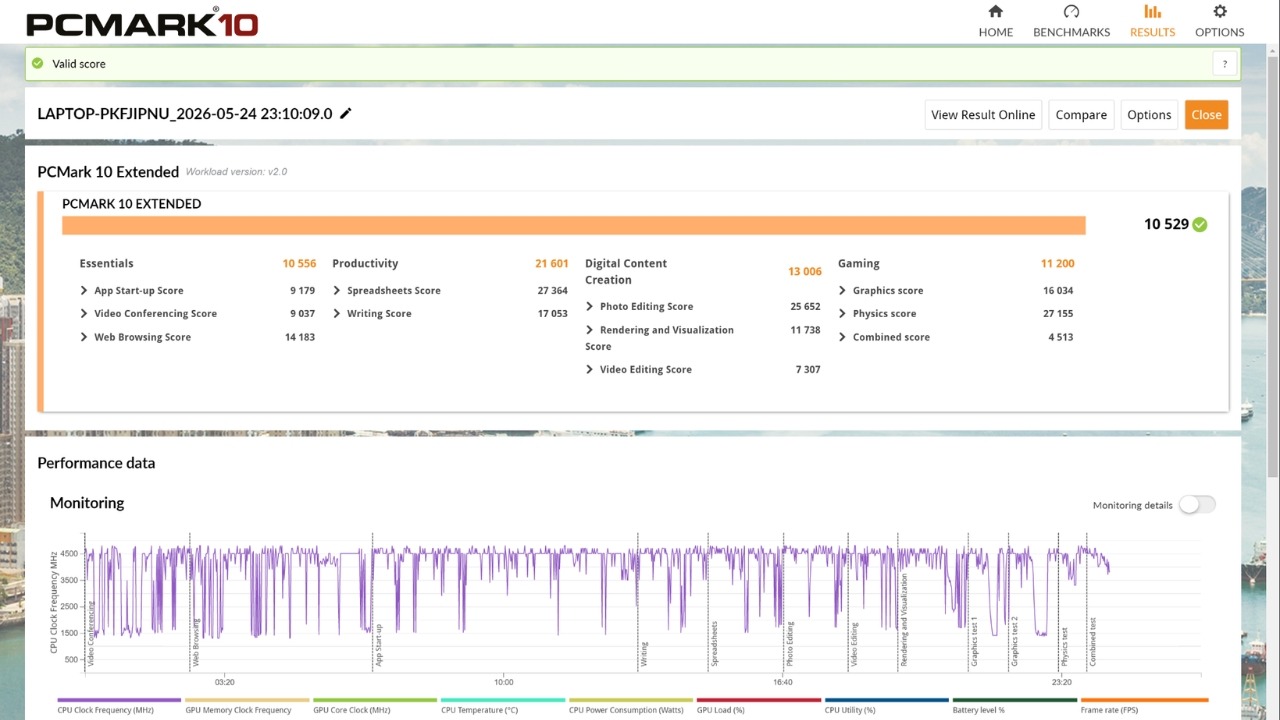Click the Graphics test 1 chart marker

pyautogui.click(x=975, y=642)
